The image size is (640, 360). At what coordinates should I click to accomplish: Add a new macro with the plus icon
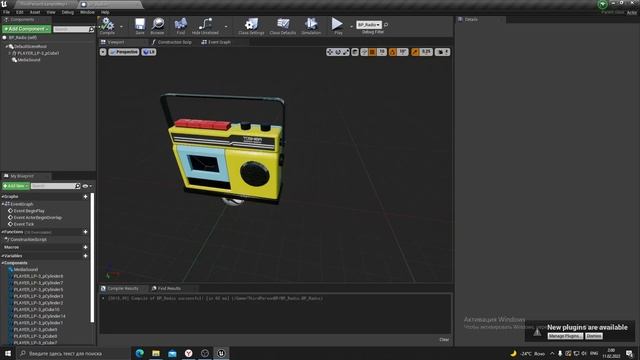pyautogui.click(x=85, y=247)
